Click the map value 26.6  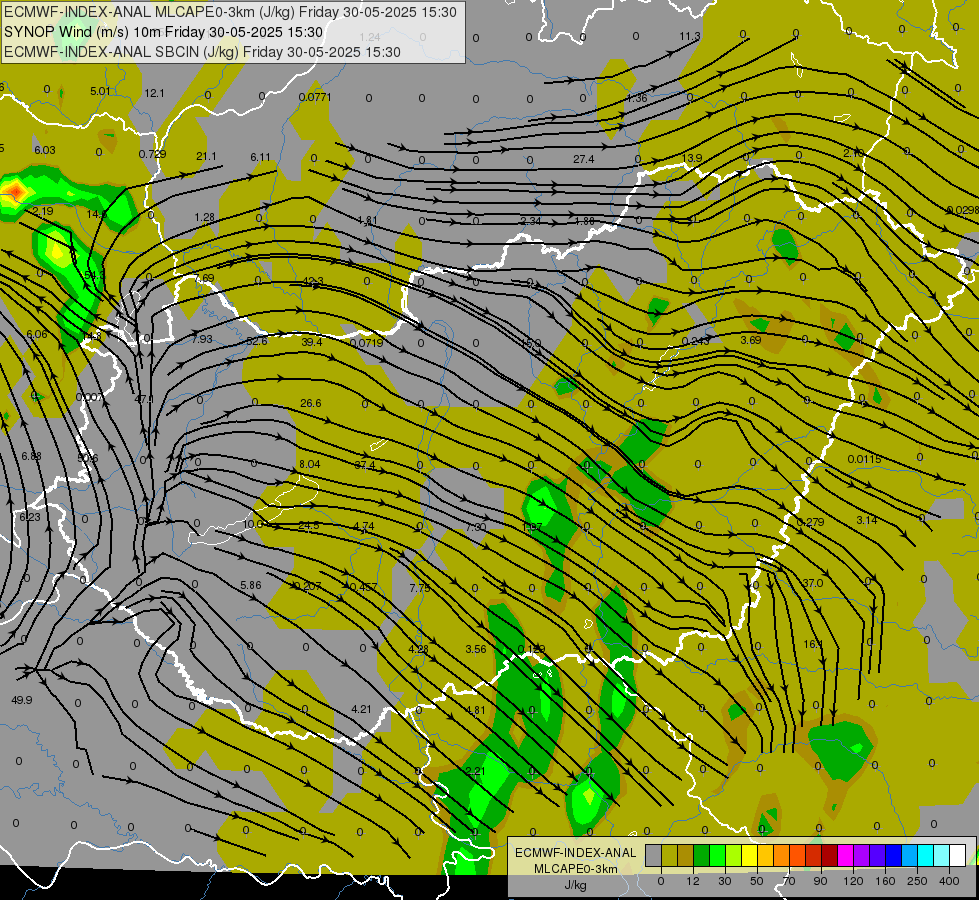pyautogui.click(x=310, y=403)
